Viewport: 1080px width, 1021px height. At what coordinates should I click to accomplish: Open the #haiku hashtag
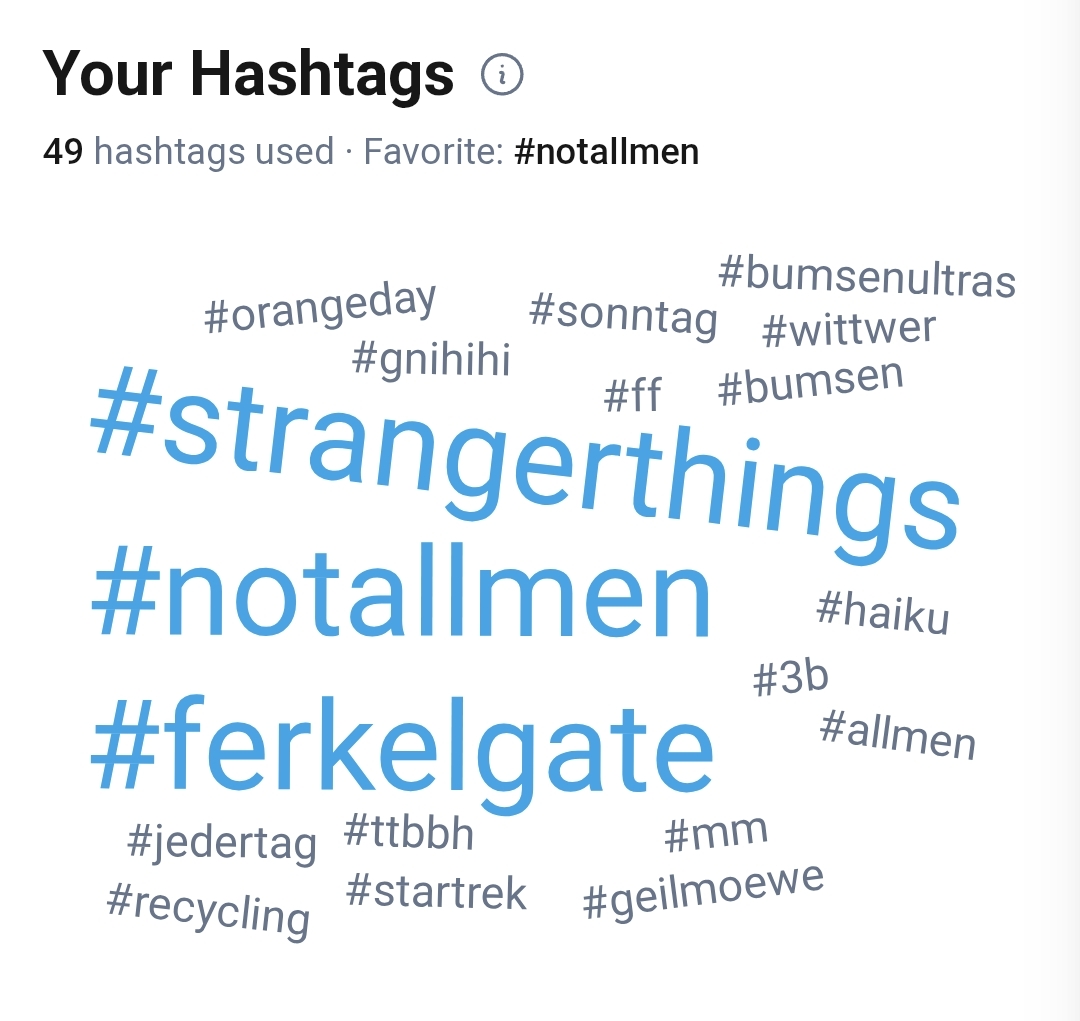click(883, 611)
